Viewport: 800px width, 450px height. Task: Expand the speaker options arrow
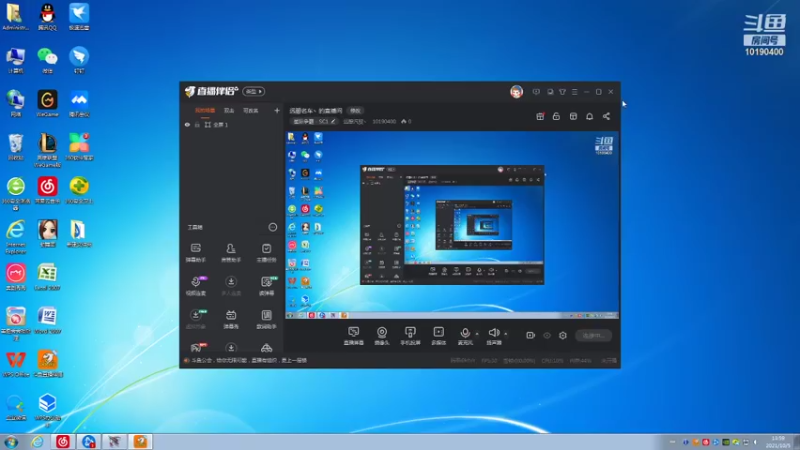506,334
